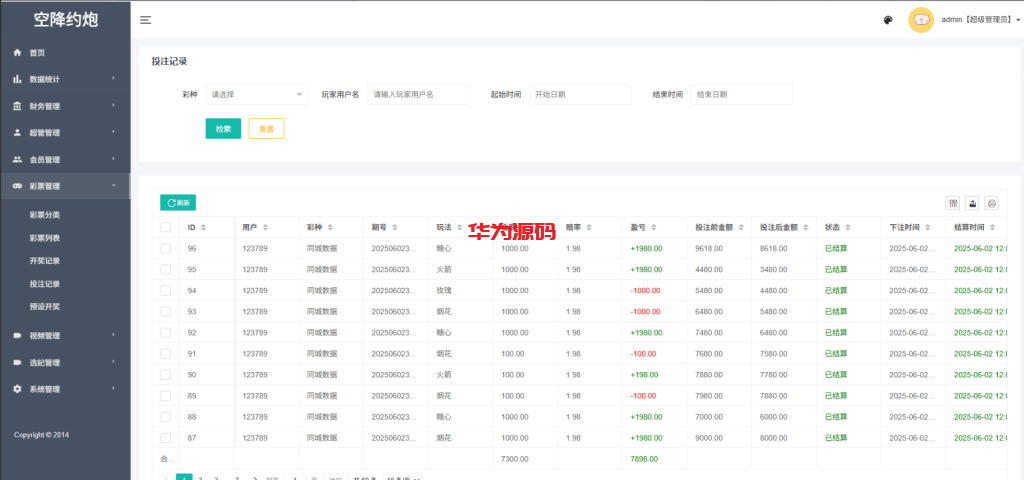
Task: Click the +198.00 profit value in row 90
Action: (x=645, y=375)
